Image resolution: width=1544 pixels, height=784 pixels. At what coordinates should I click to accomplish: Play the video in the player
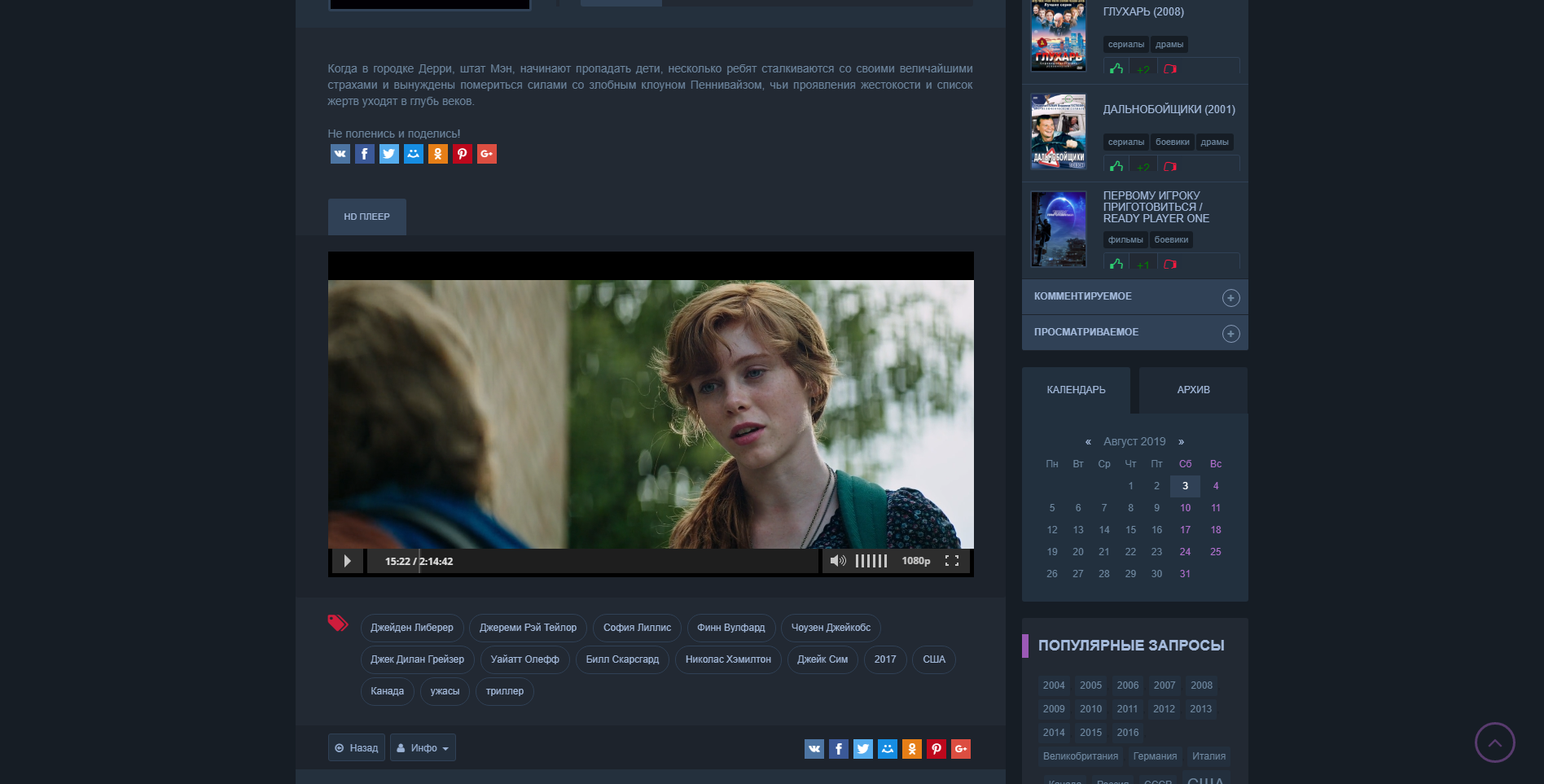click(x=347, y=561)
